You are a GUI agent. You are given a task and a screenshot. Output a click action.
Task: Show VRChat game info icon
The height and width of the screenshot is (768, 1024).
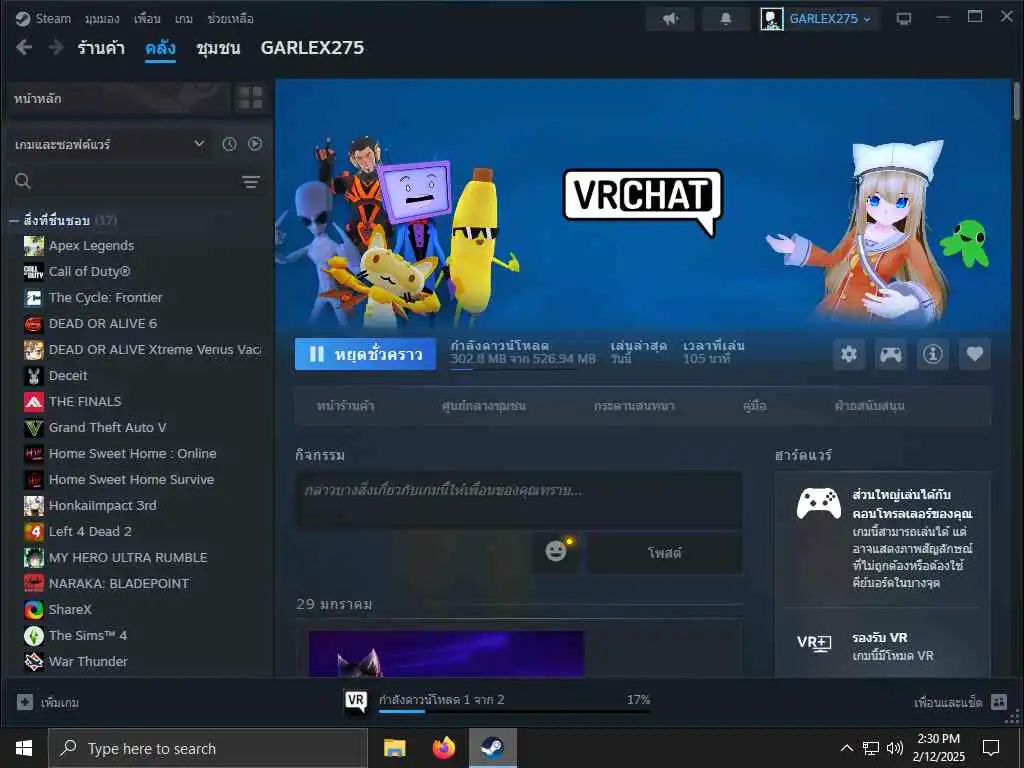click(x=933, y=354)
